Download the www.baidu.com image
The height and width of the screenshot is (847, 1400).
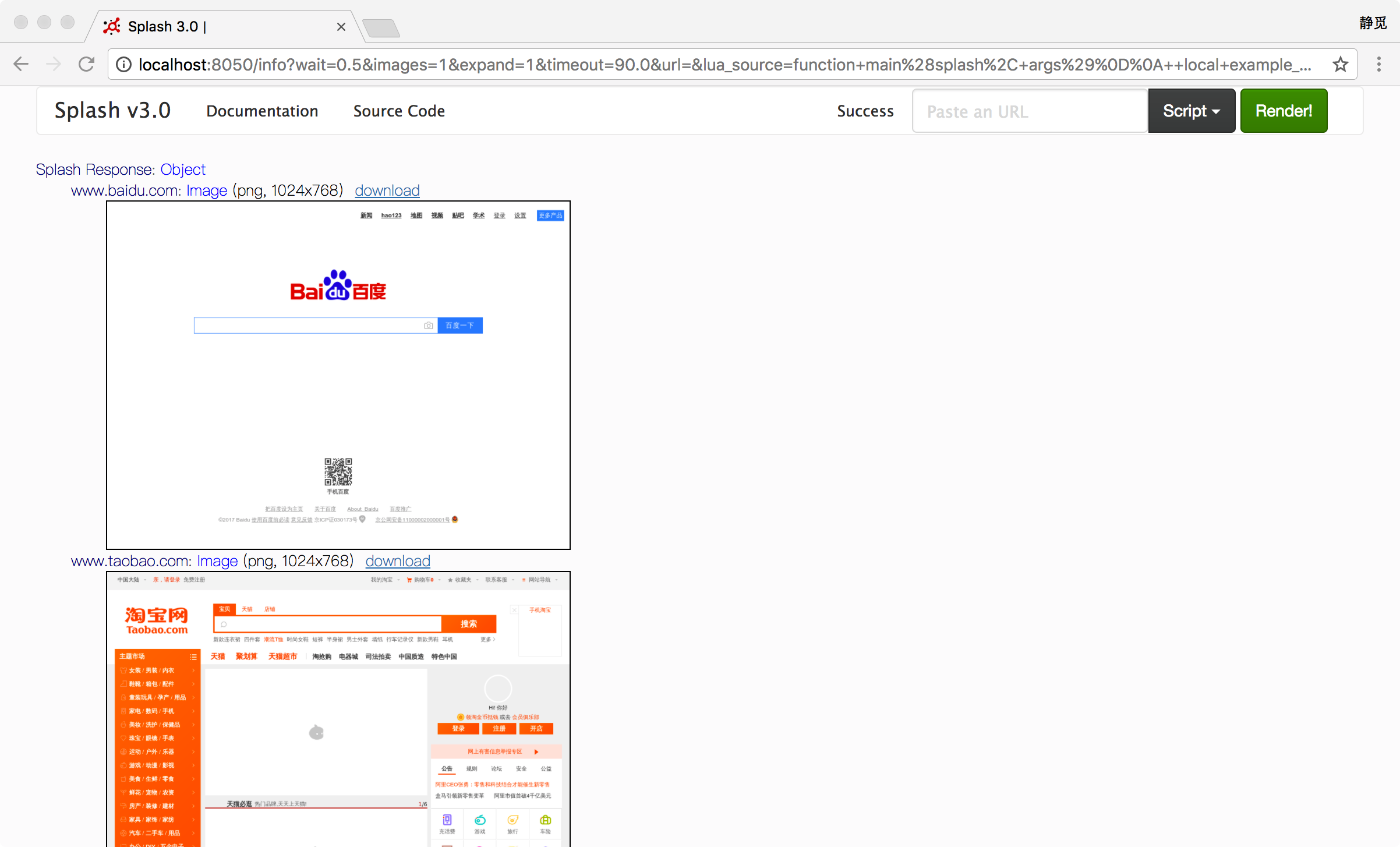[x=387, y=190]
